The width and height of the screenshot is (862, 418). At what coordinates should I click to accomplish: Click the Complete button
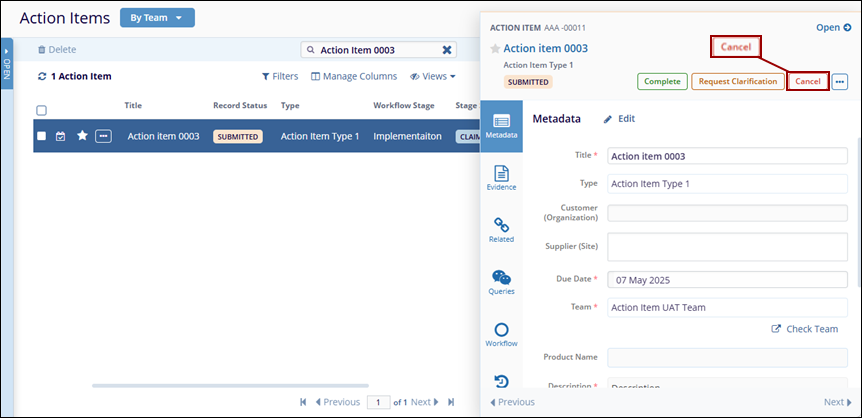661,81
